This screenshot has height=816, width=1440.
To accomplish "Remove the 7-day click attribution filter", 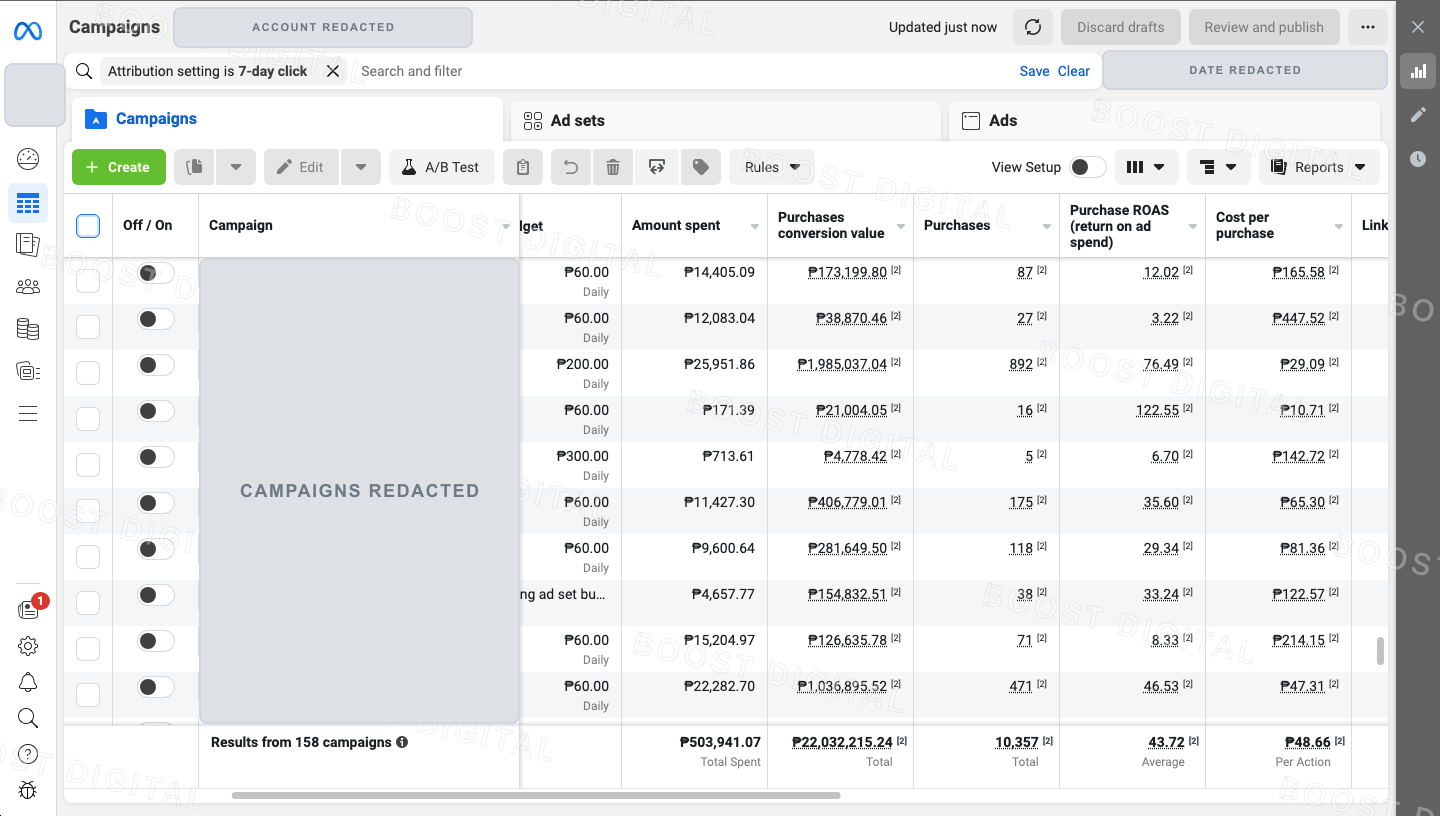I will coord(333,71).
